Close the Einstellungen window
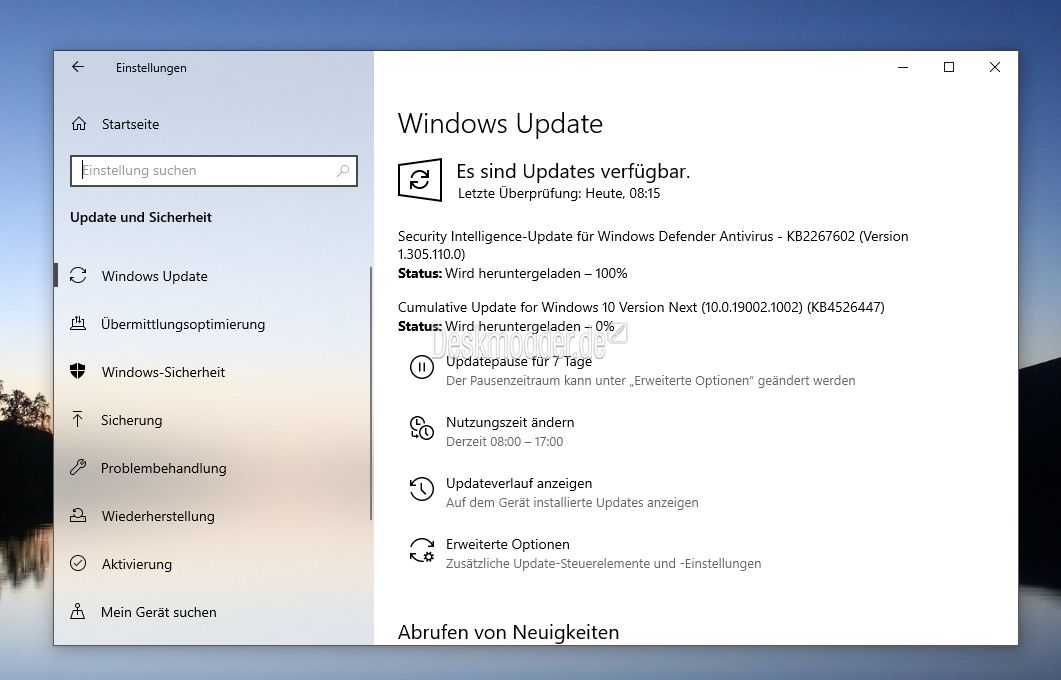Viewport: 1061px width, 680px height. point(995,67)
